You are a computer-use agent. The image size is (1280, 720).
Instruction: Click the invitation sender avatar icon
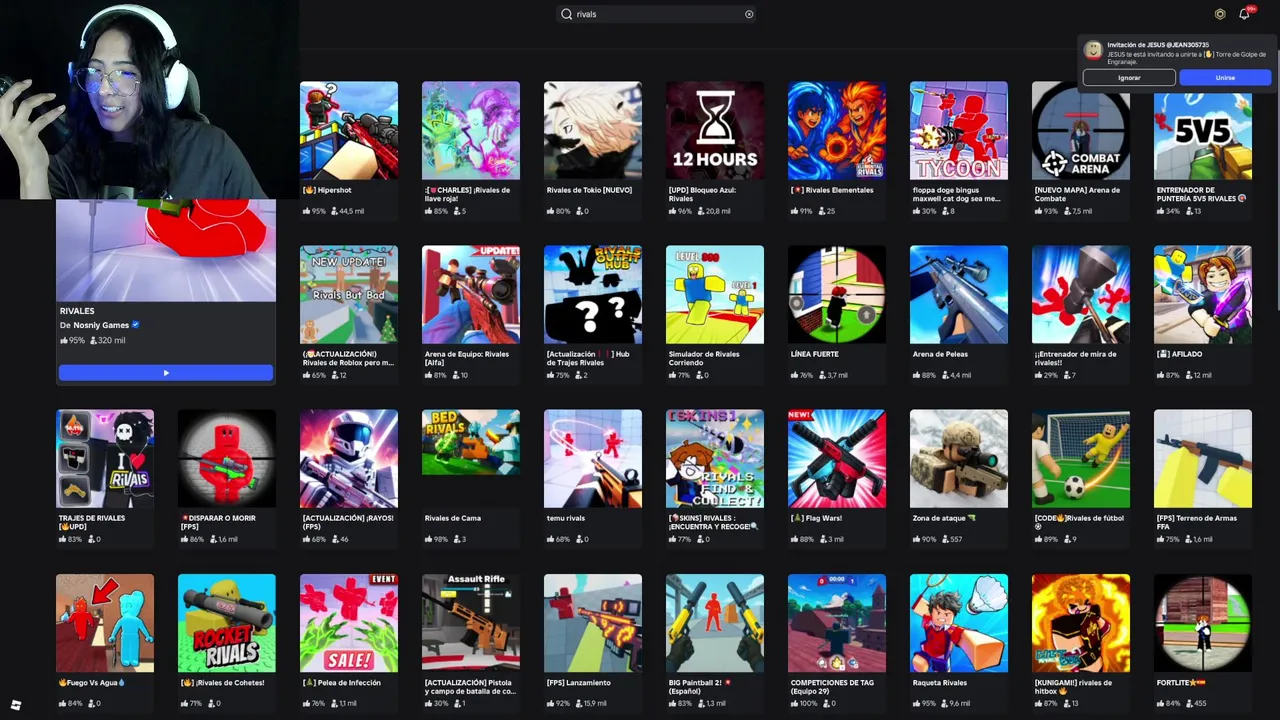coord(1094,50)
